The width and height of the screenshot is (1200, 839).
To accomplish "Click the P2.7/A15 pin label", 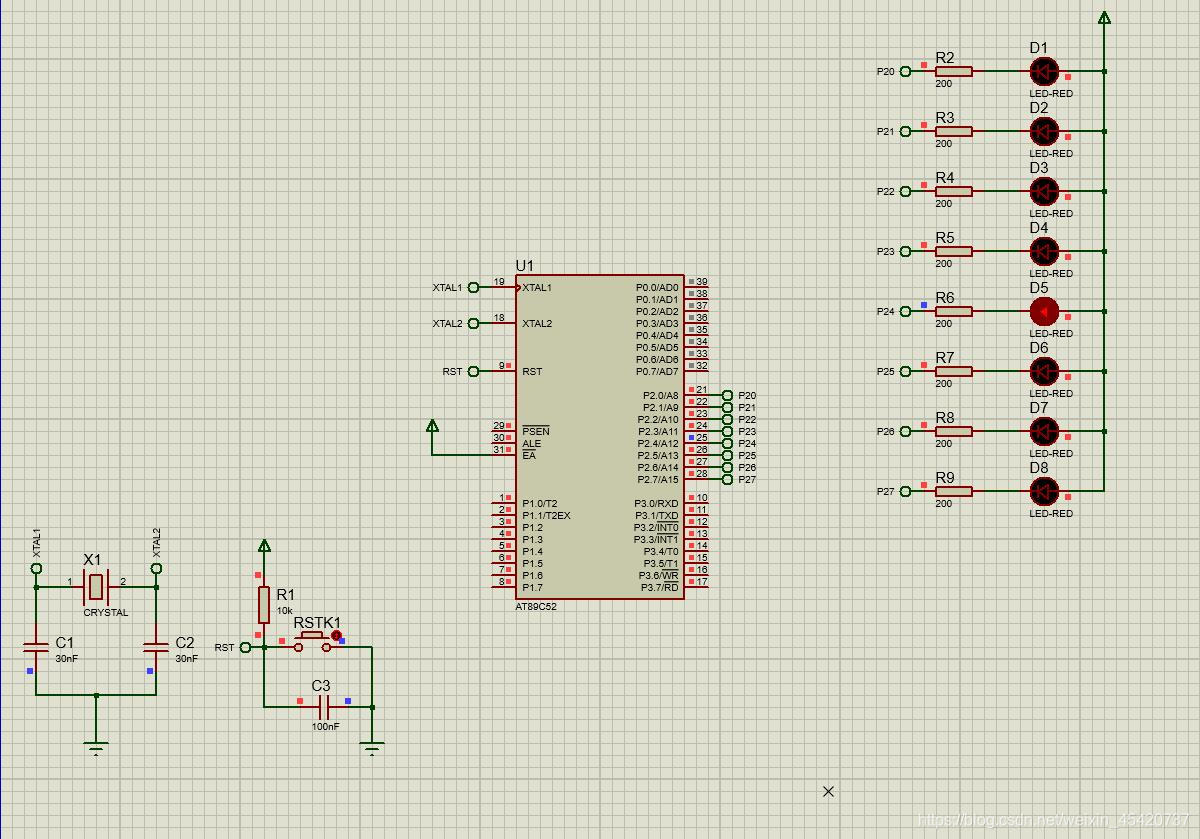I will click(x=658, y=480).
